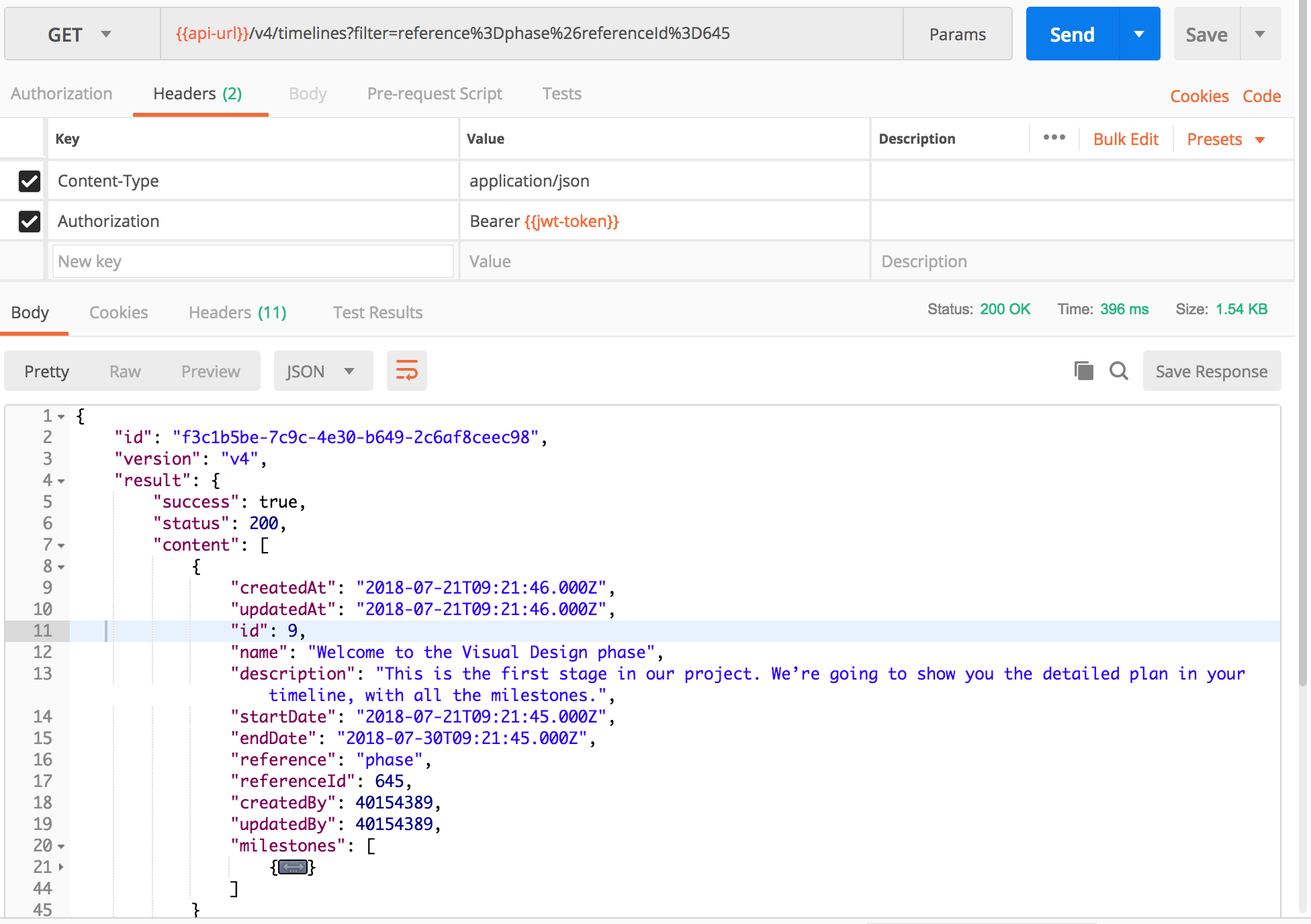
Task: Click the wrap lines icon in response toolbar
Action: tap(406, 371)
